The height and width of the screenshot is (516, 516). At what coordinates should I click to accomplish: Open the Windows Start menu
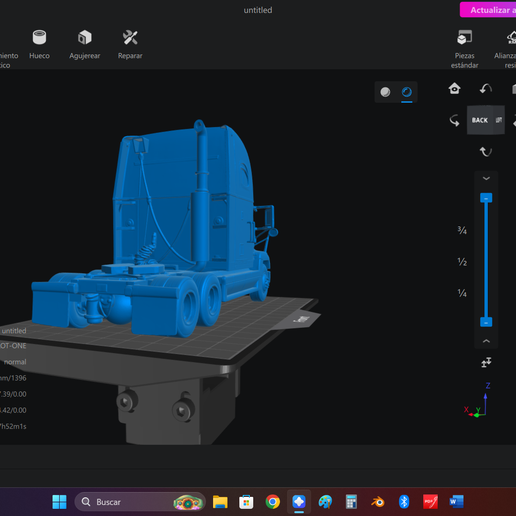click(x=59, y=502)
